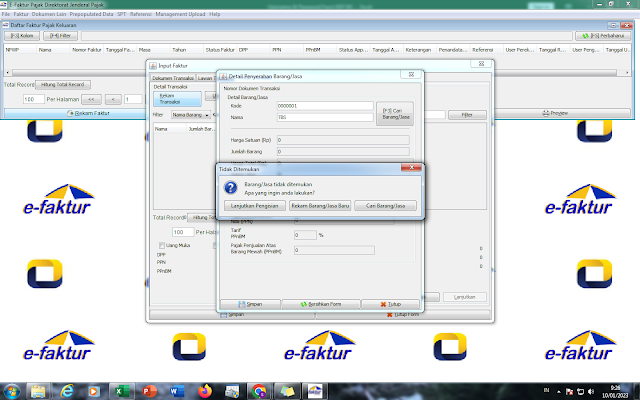The height and width of the screenshot is (400, 640).
Task: Click the per-halaman field in Input Faktur
Action: pos(183,232)
